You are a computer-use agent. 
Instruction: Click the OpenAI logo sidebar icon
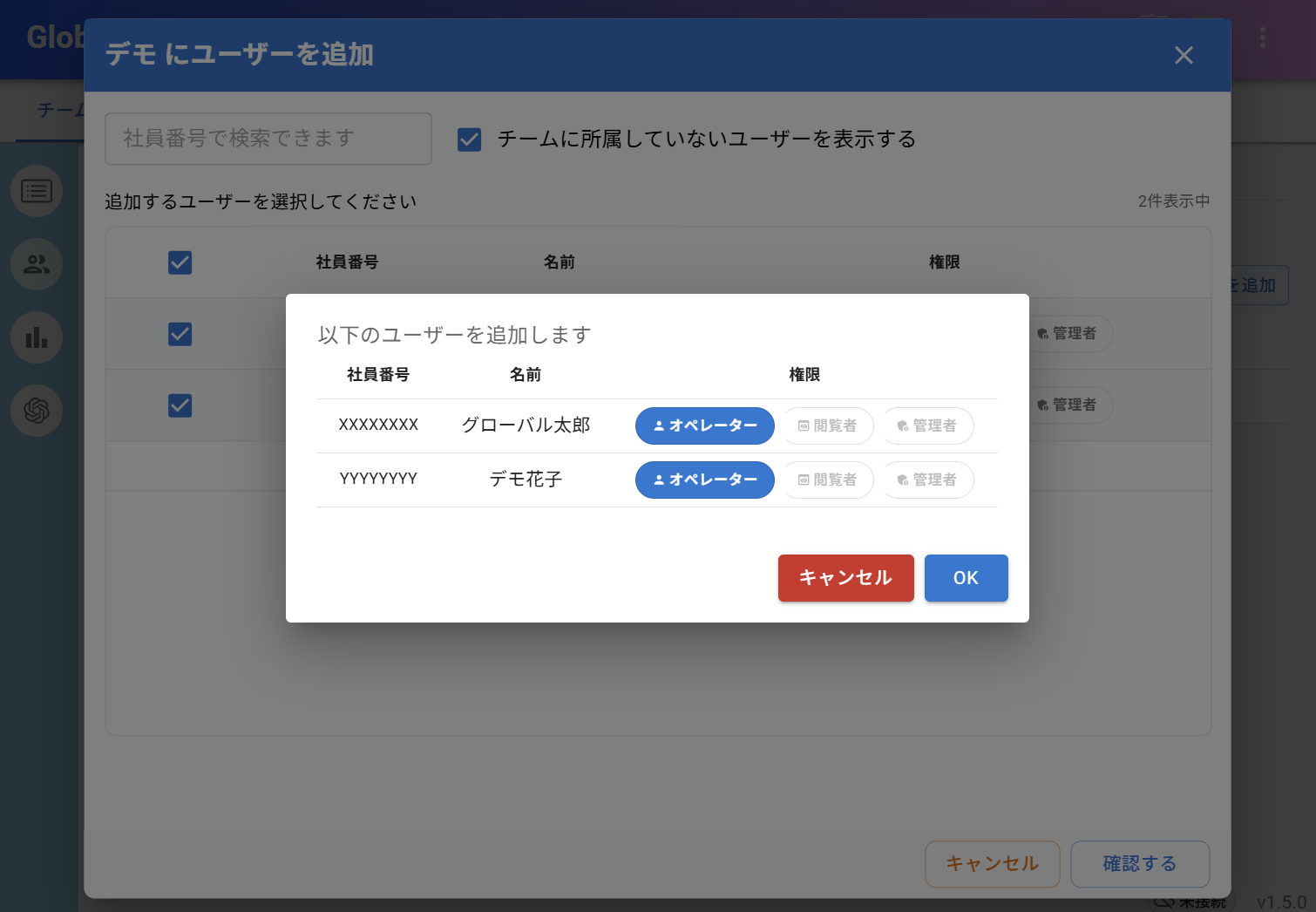pos(37,411)
